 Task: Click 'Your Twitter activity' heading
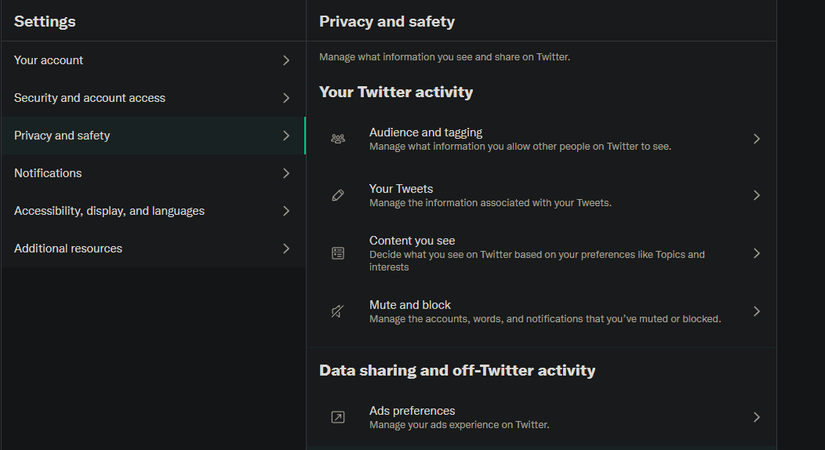click(396, 92)
